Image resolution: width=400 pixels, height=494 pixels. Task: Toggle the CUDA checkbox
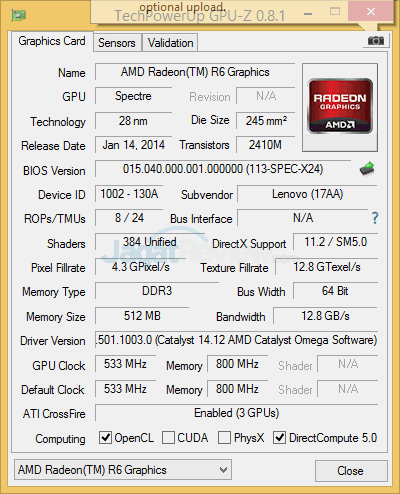[168, 438]
